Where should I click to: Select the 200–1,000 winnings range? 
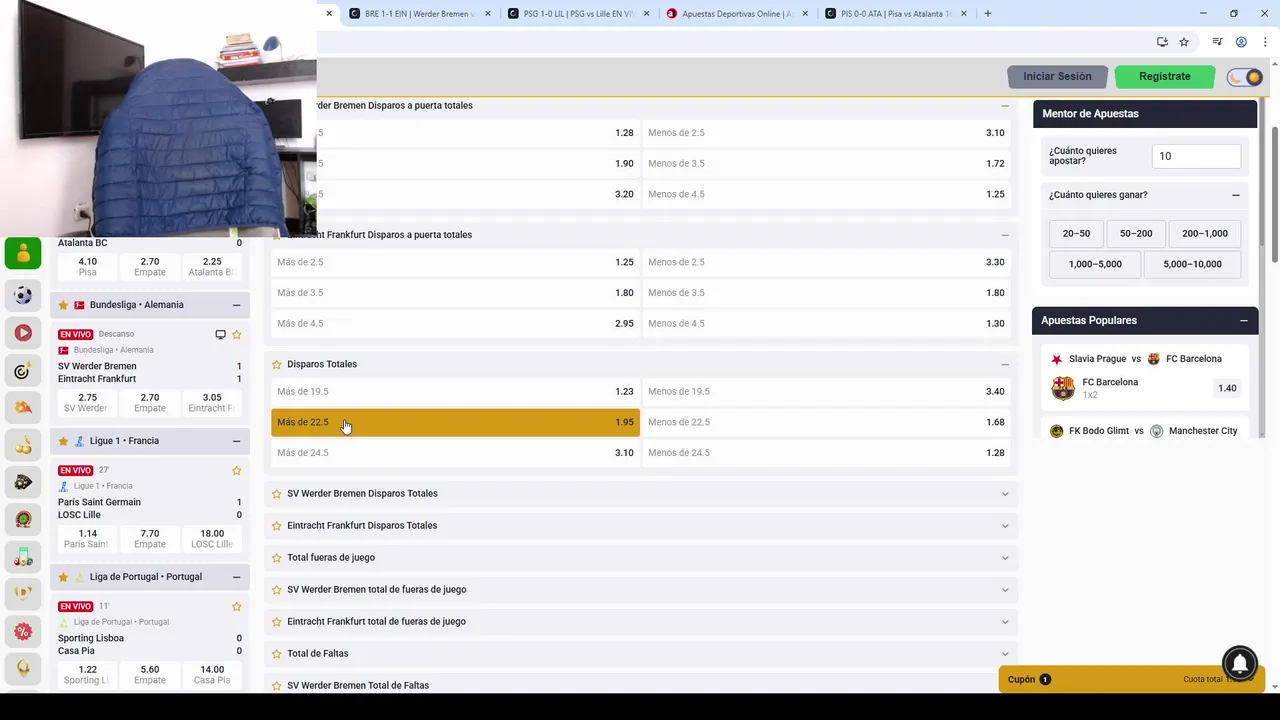point(1204,233)
